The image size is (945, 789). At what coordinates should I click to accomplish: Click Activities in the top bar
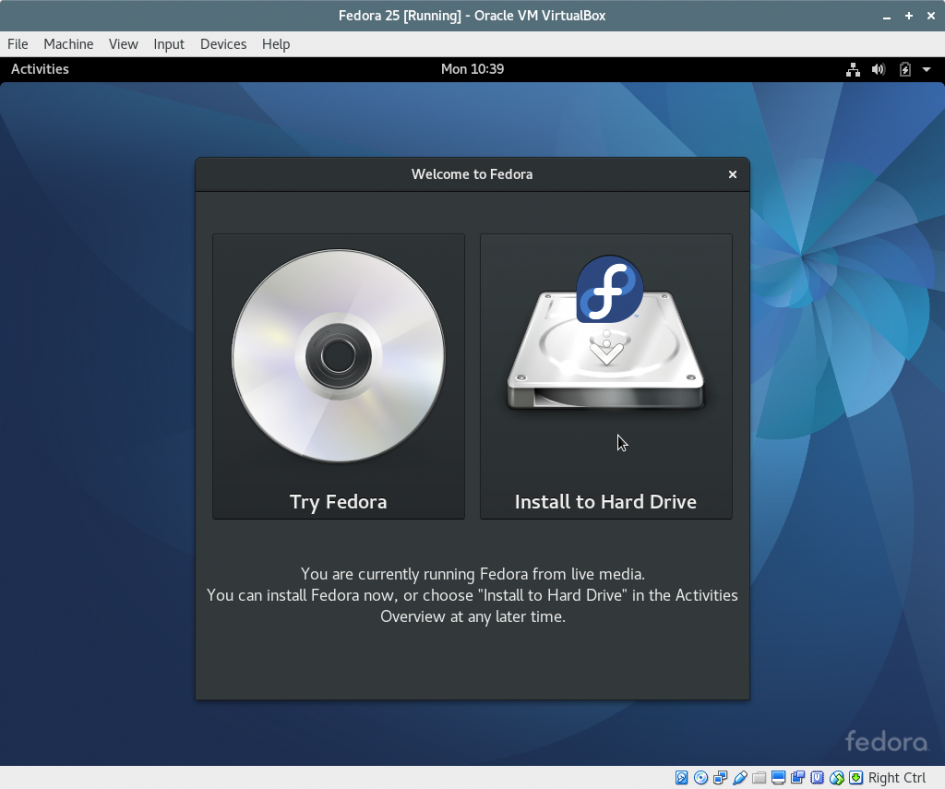pos(39,69)
